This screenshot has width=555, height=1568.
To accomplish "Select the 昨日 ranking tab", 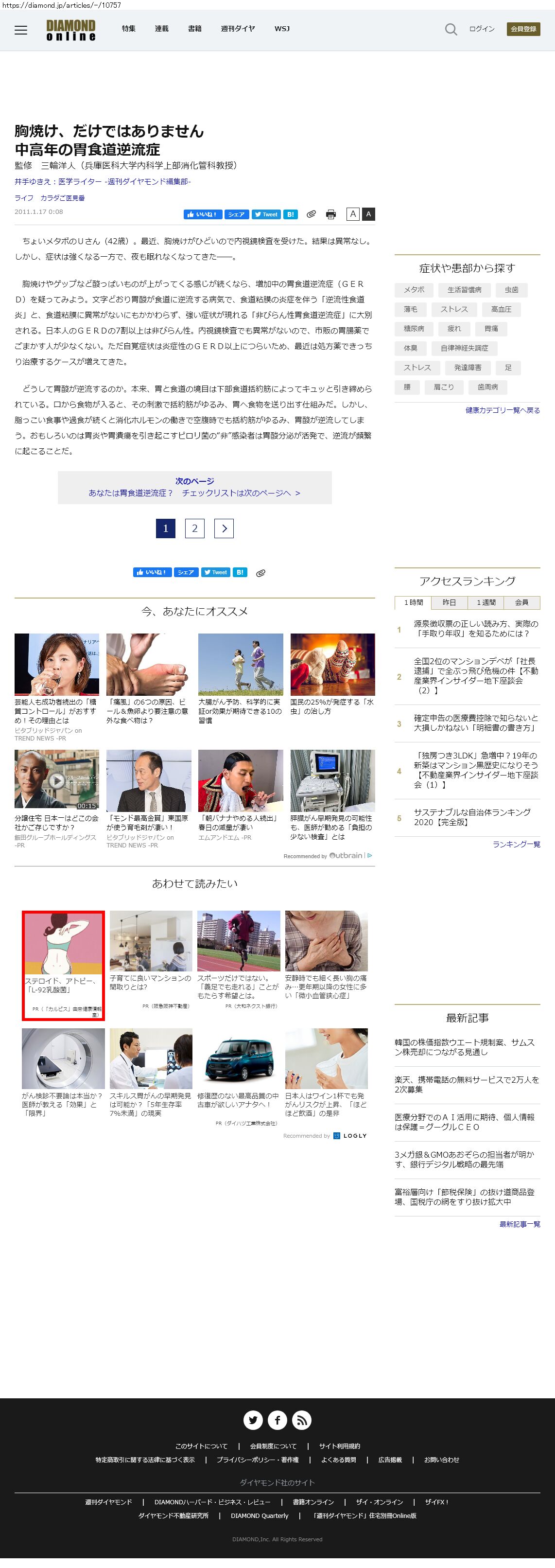I will pos(449,602).
